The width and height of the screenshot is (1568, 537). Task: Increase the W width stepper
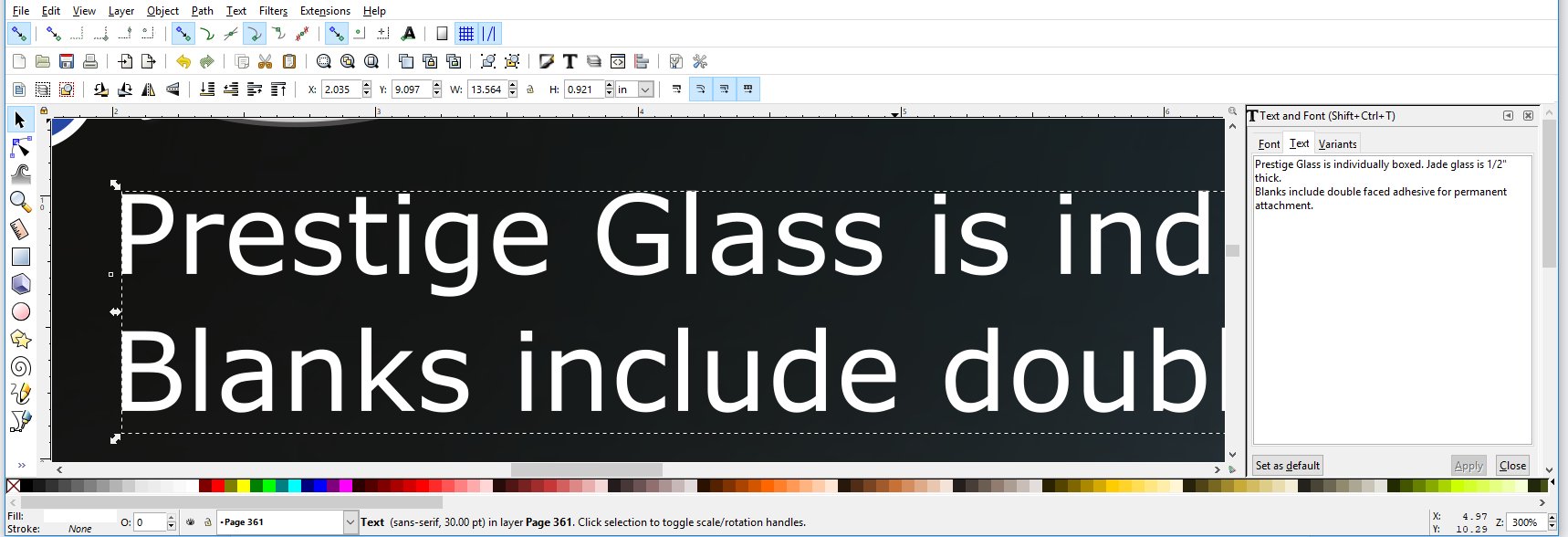(513, 86)
